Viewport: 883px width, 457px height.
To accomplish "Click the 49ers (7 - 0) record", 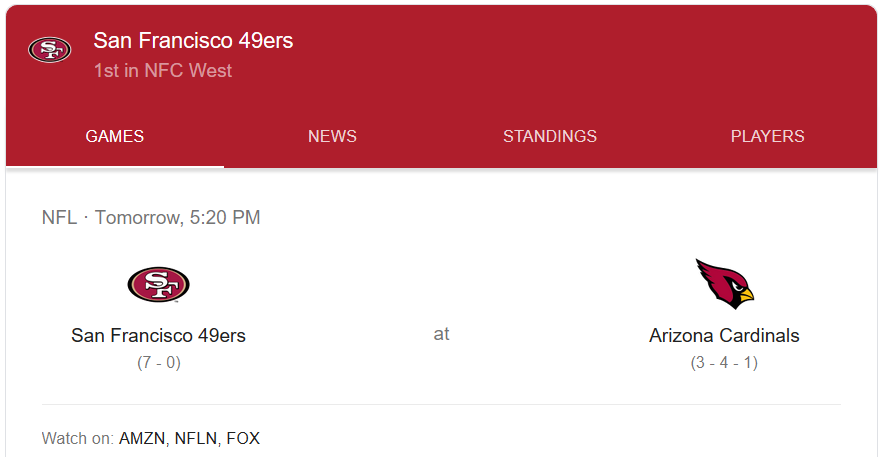I will pos(158,363).
